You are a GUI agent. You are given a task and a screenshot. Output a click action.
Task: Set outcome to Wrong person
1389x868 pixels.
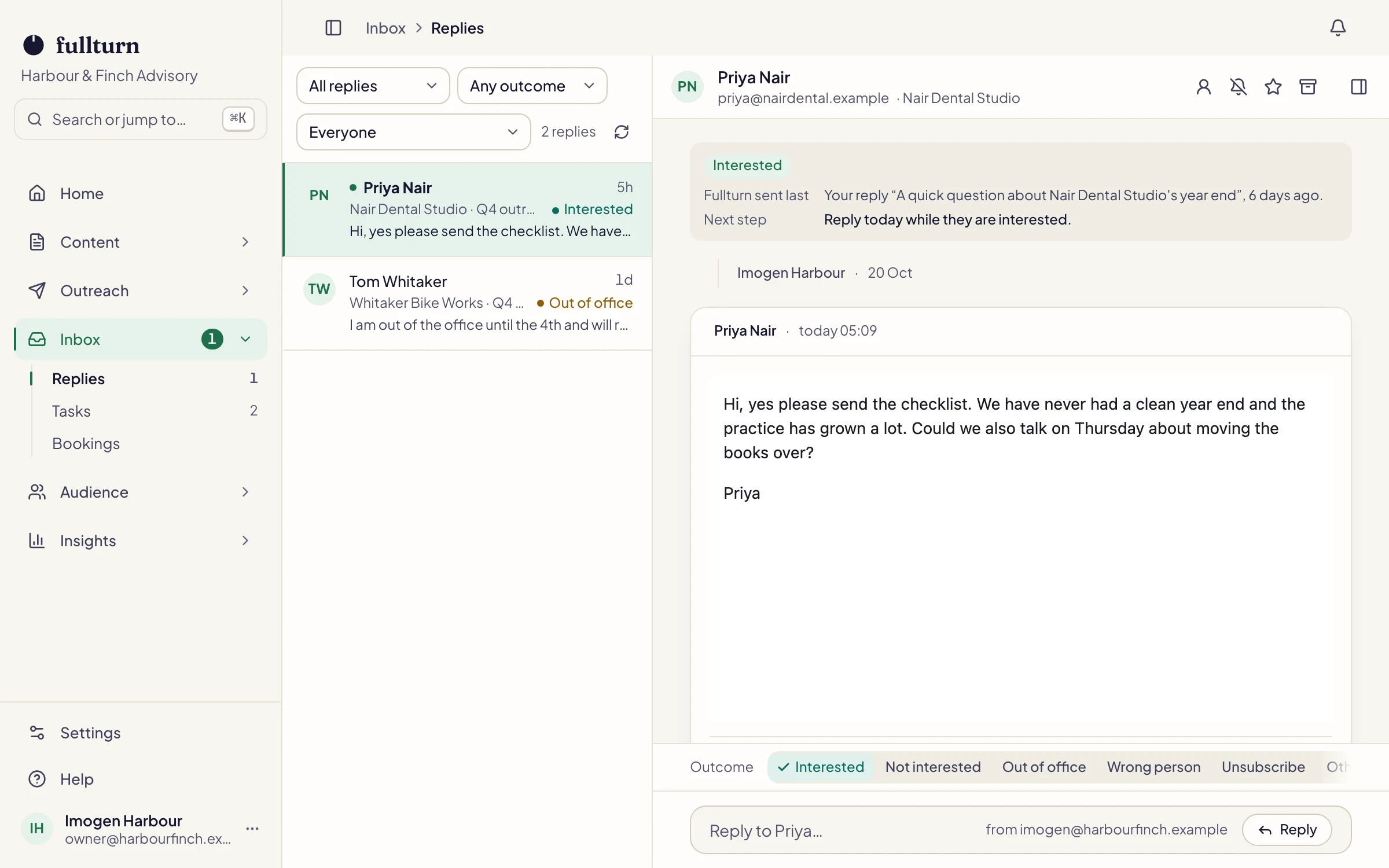tap(1154, 767)
